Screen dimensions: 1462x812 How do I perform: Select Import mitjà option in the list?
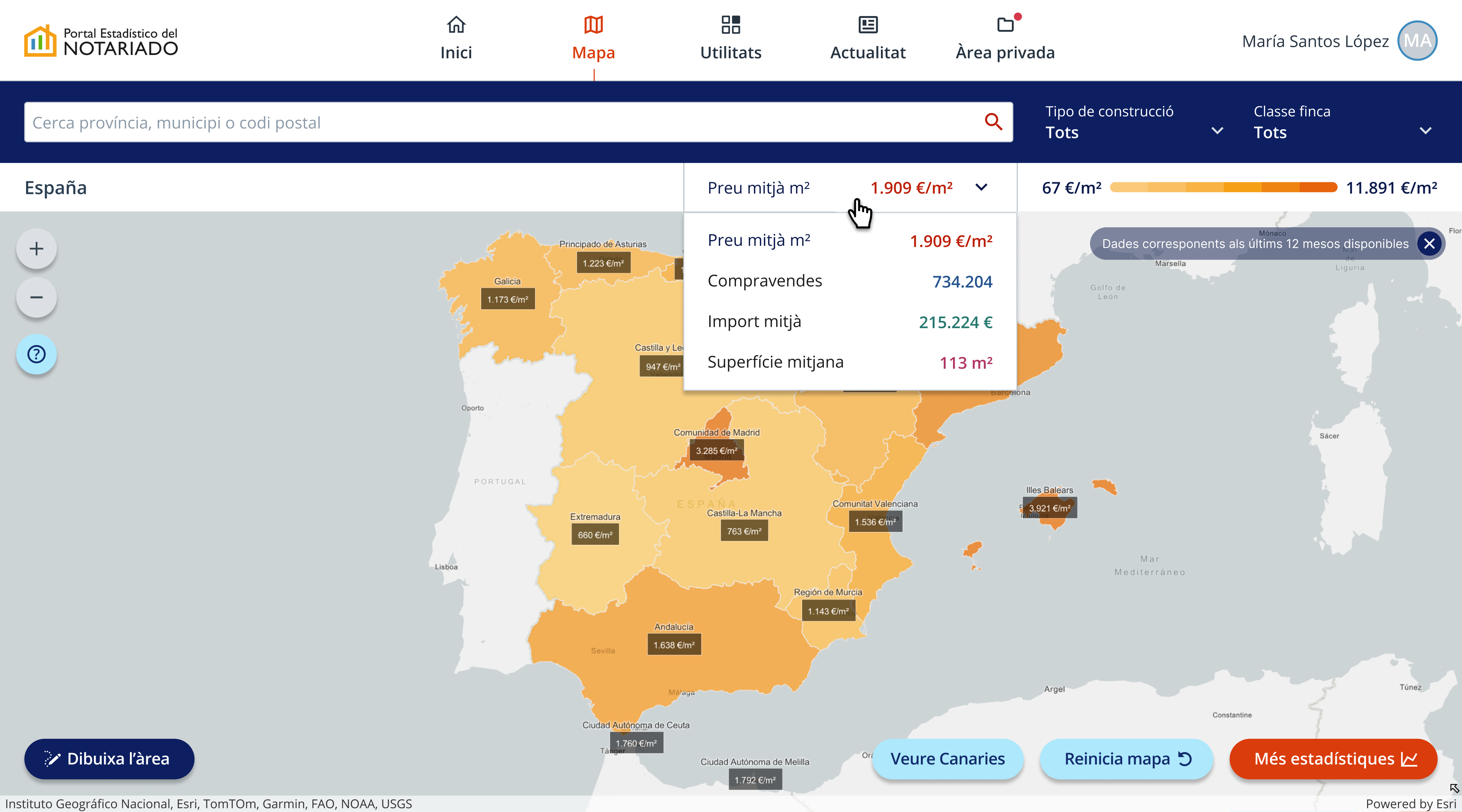coord(850,322)
